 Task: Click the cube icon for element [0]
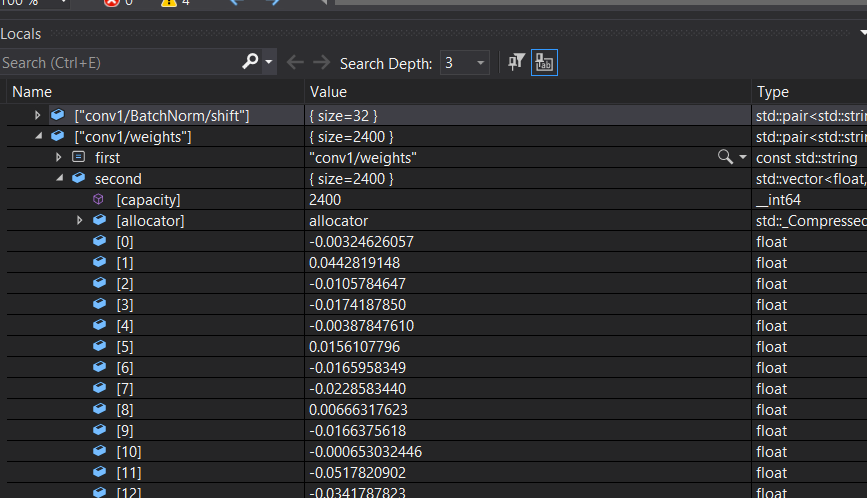100,241
